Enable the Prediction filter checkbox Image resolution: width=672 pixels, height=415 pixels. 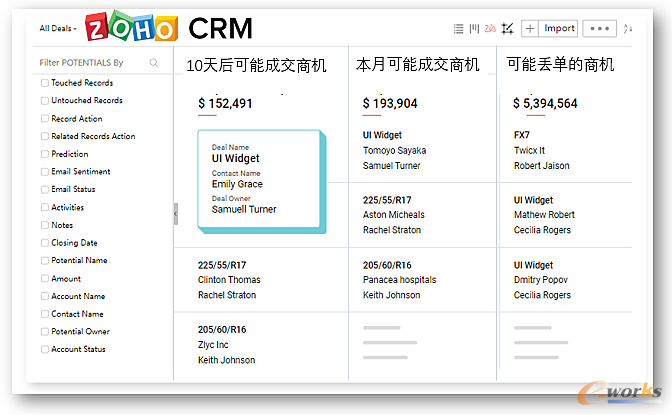(45, 153)
